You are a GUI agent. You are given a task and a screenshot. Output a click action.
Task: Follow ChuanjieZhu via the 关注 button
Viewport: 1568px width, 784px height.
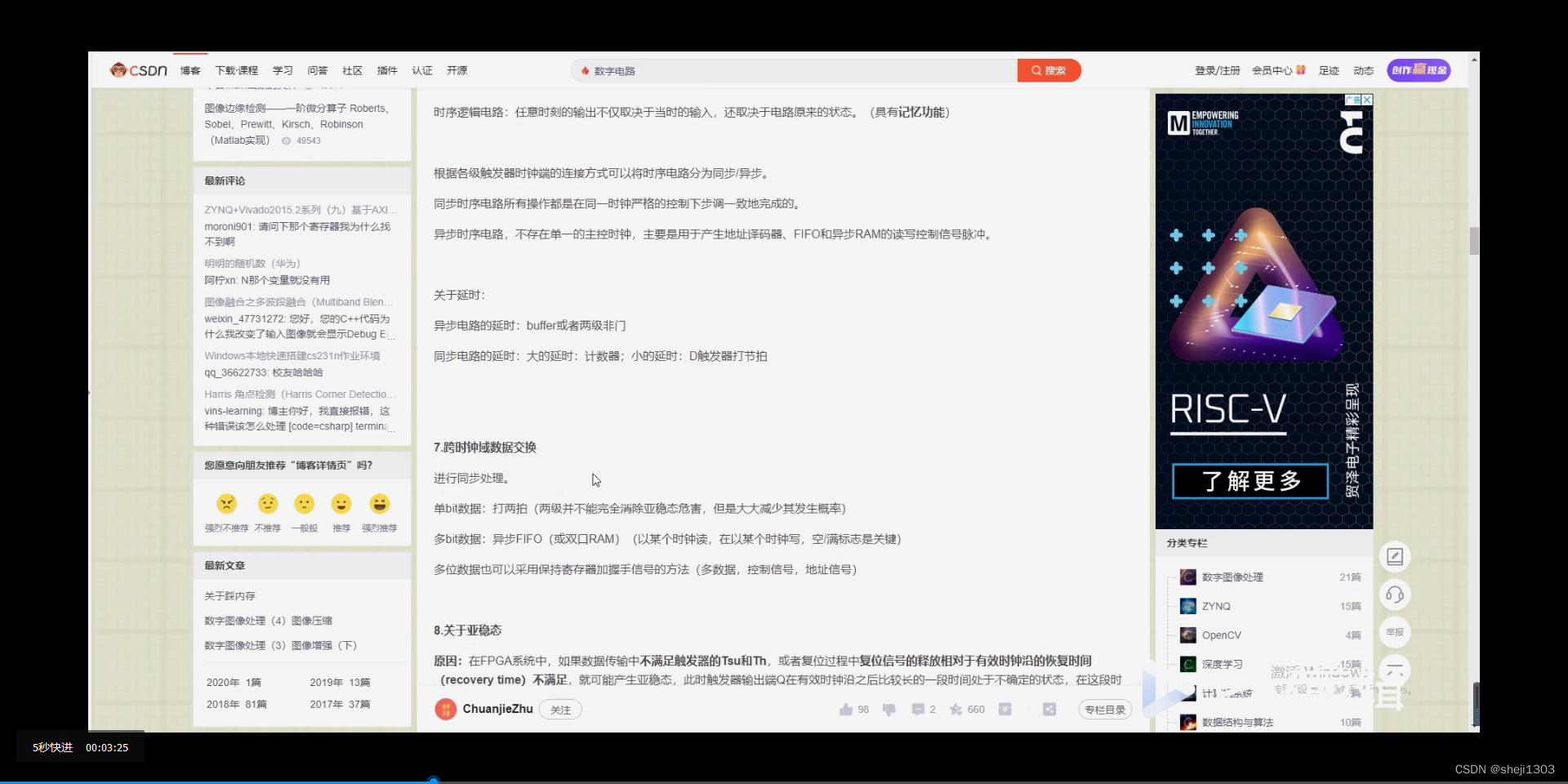pos(560,710)
